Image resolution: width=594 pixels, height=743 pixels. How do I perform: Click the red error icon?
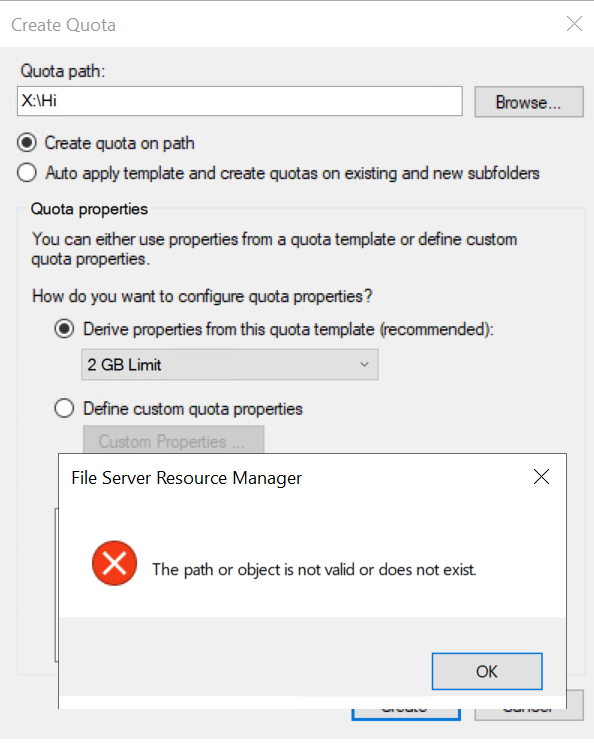[114, 563]
